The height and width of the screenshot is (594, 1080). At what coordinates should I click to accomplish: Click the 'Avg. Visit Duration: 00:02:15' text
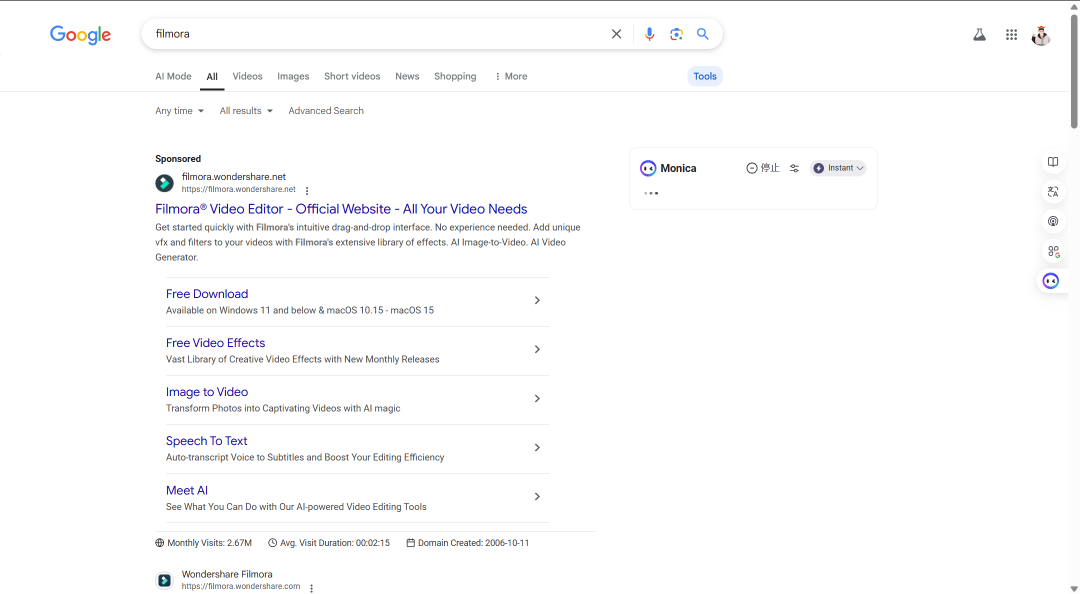(335, 543)
